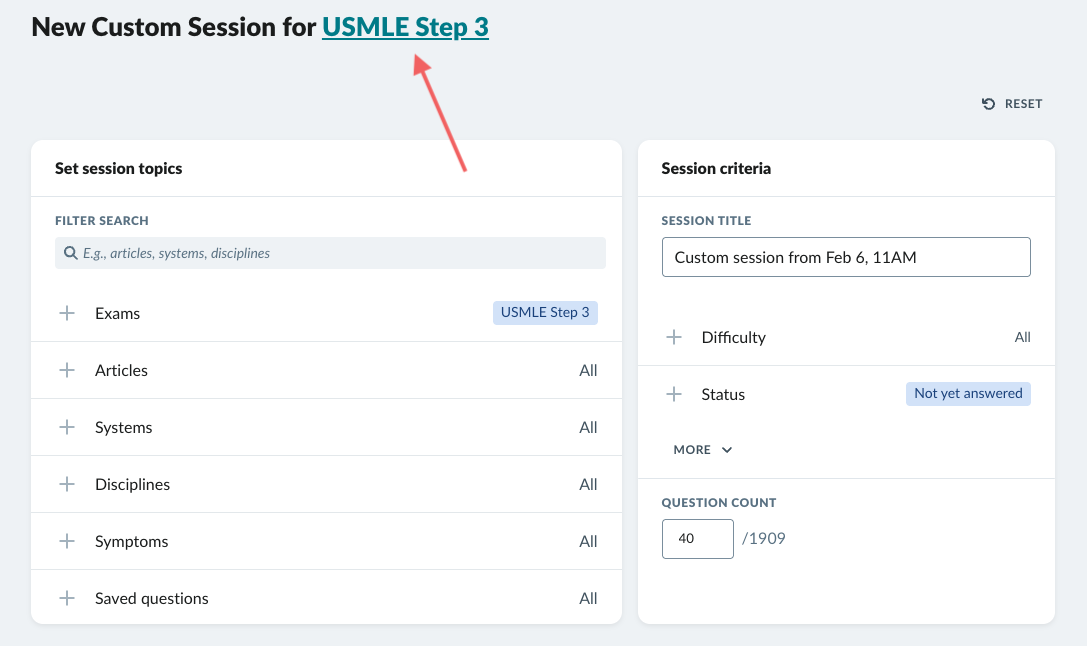The width and height of the screenshot is (1087, 646).
Task: Expand Status with its plus icon
Action: click(674, 394)
